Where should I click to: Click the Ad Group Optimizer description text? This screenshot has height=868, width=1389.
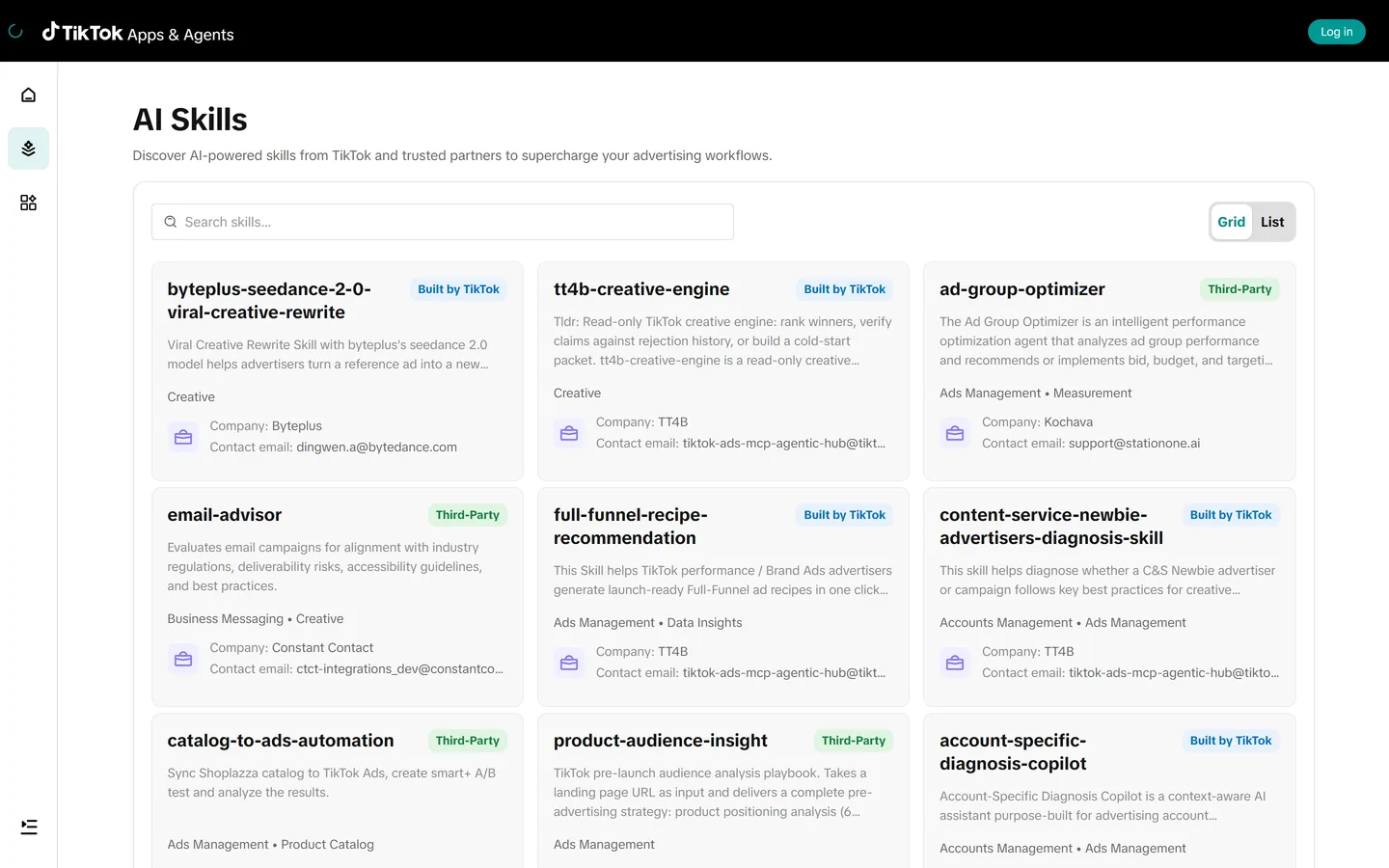(1106, 341)
